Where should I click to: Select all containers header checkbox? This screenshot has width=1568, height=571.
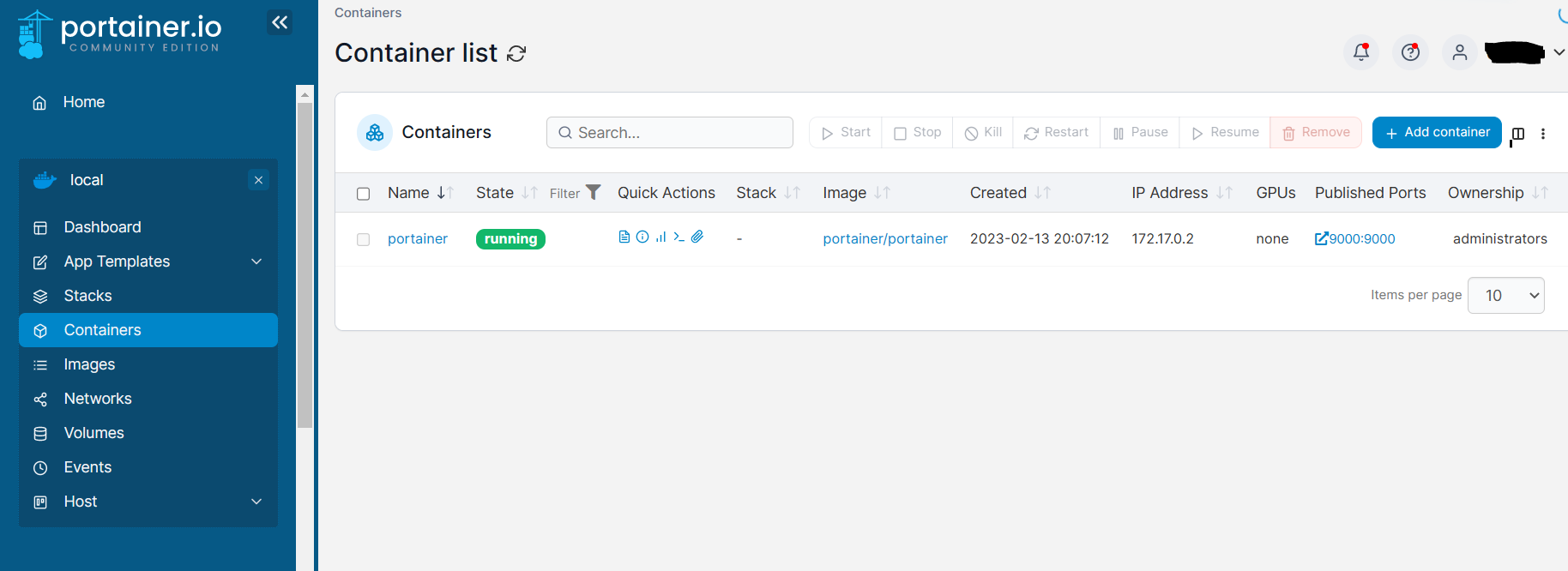[364, 194]
